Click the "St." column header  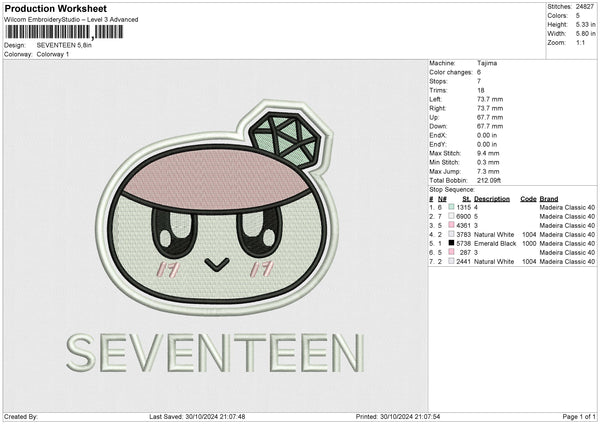[466, 199]
